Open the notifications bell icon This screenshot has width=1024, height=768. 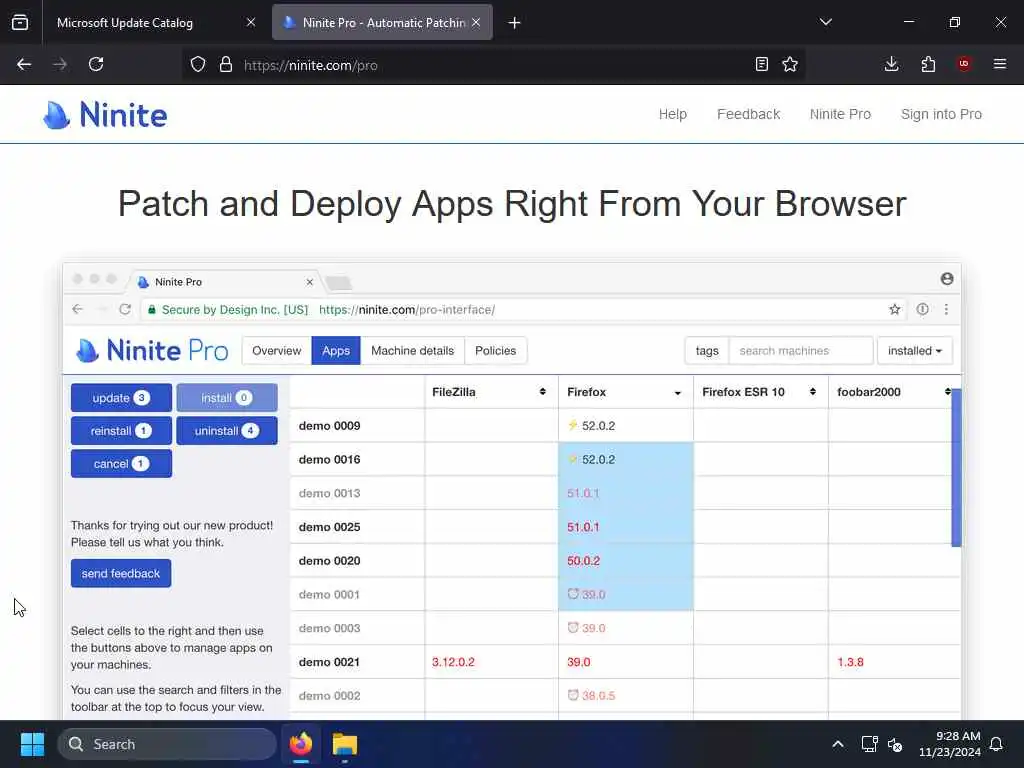(997, 744)
